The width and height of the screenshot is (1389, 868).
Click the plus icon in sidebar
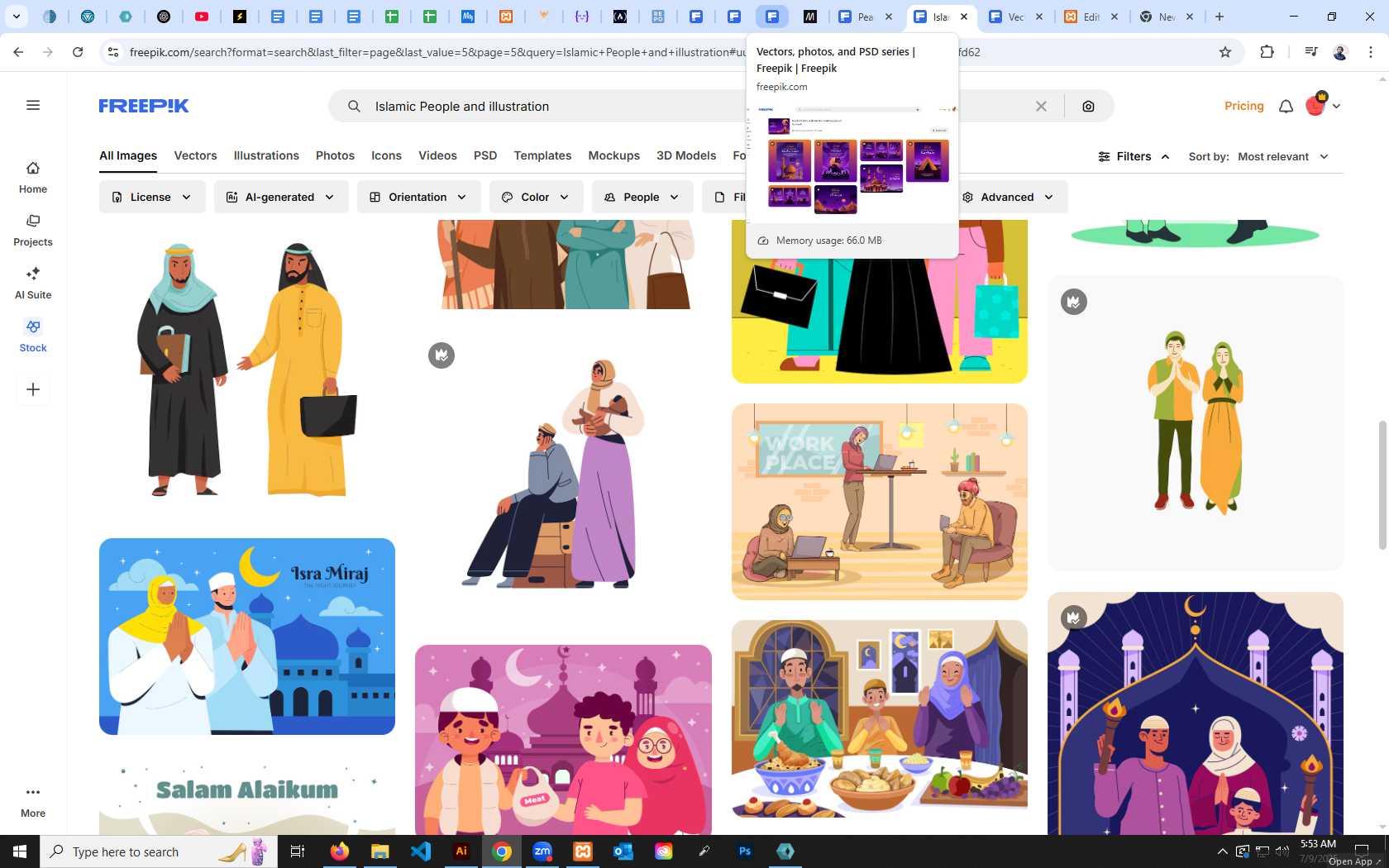click(x=33, y=389)
